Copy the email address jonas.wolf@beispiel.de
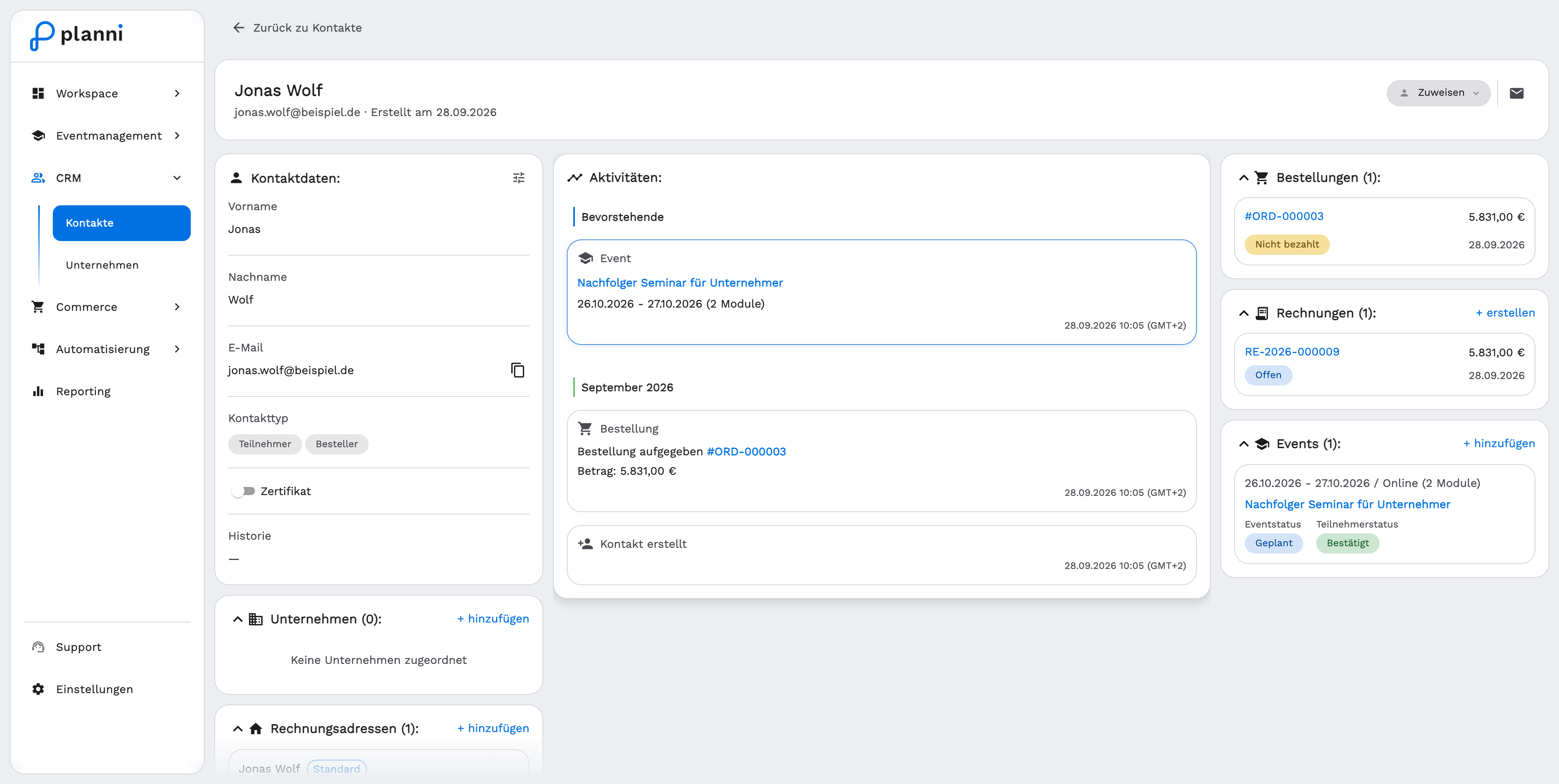The image size is (1559, 784). coord(518,370)
